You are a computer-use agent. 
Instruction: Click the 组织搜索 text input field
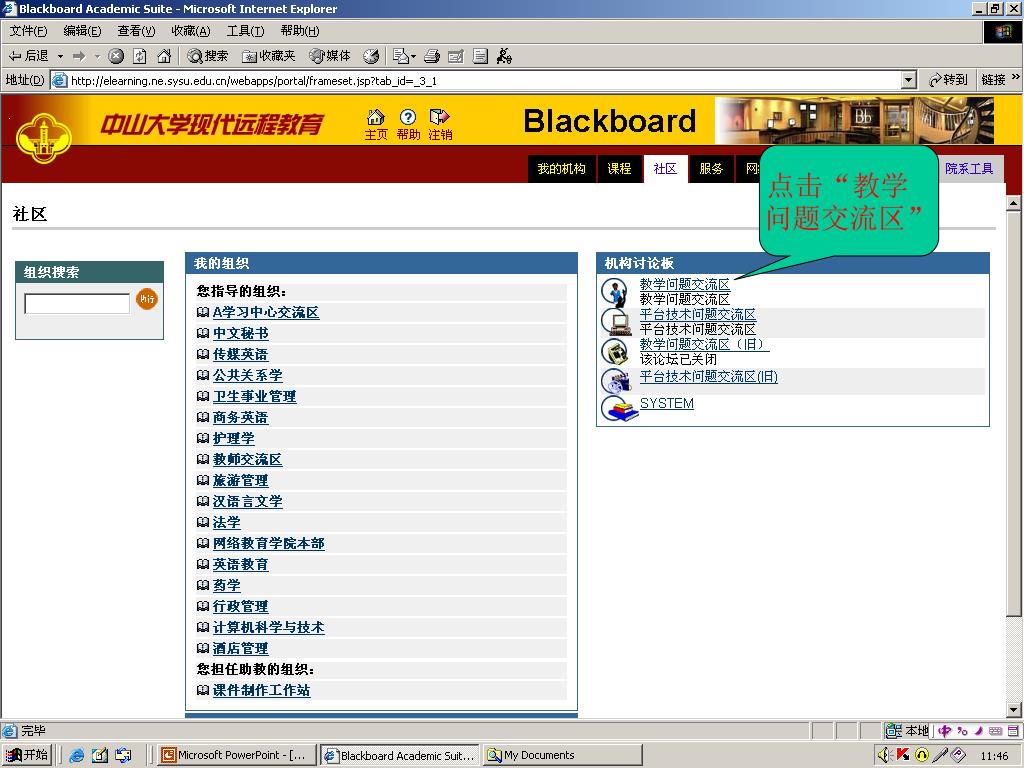point(77,303)
